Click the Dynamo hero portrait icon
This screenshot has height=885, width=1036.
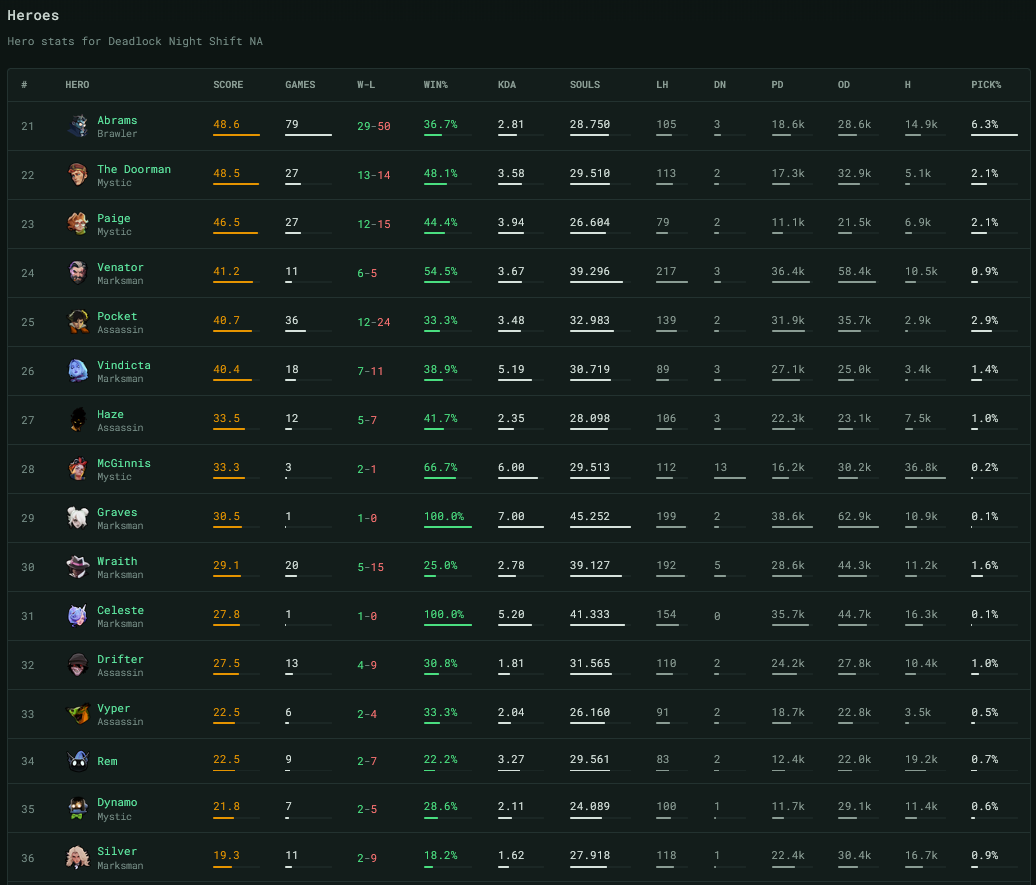[x=78, y=808]
